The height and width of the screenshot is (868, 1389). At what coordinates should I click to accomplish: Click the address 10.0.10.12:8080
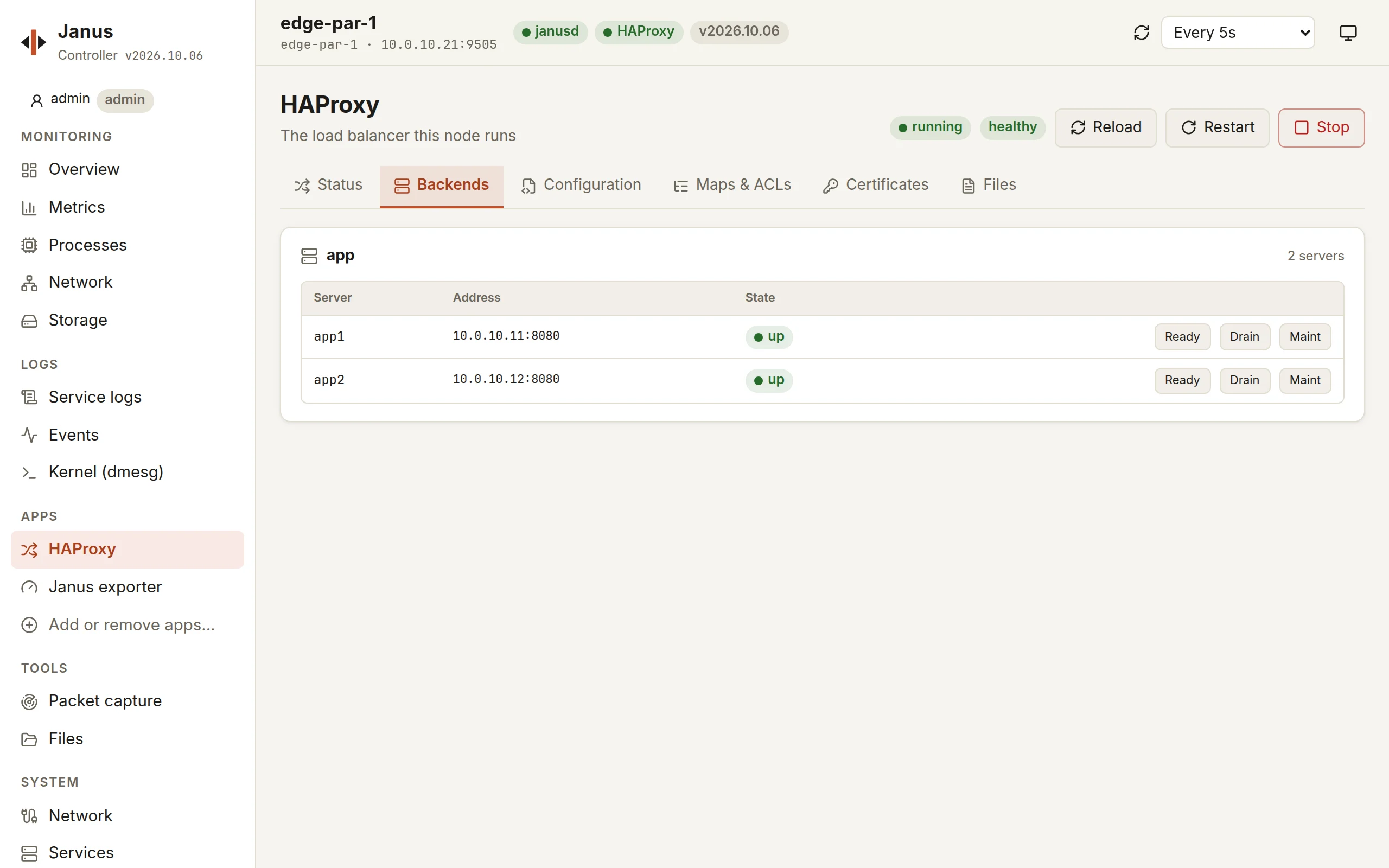[506, 379]
